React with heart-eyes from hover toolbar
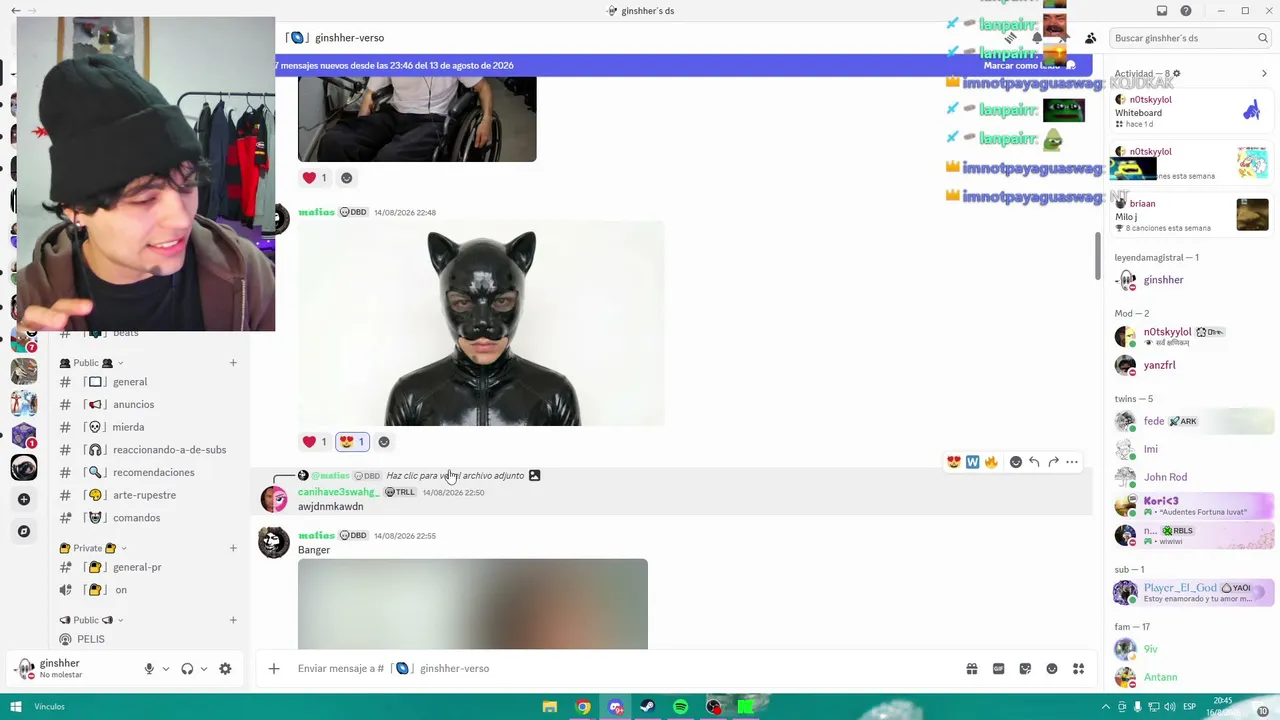This screenshot has width=1280, height=720. (x=954, y=462)
